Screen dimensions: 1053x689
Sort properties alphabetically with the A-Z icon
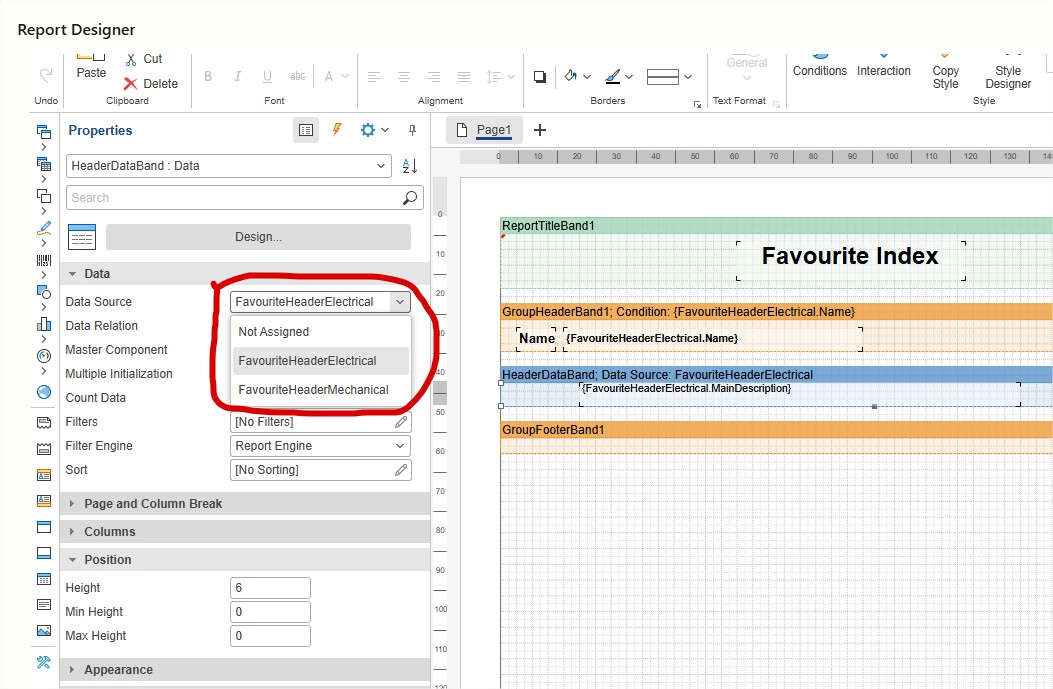tap(408, 166)
